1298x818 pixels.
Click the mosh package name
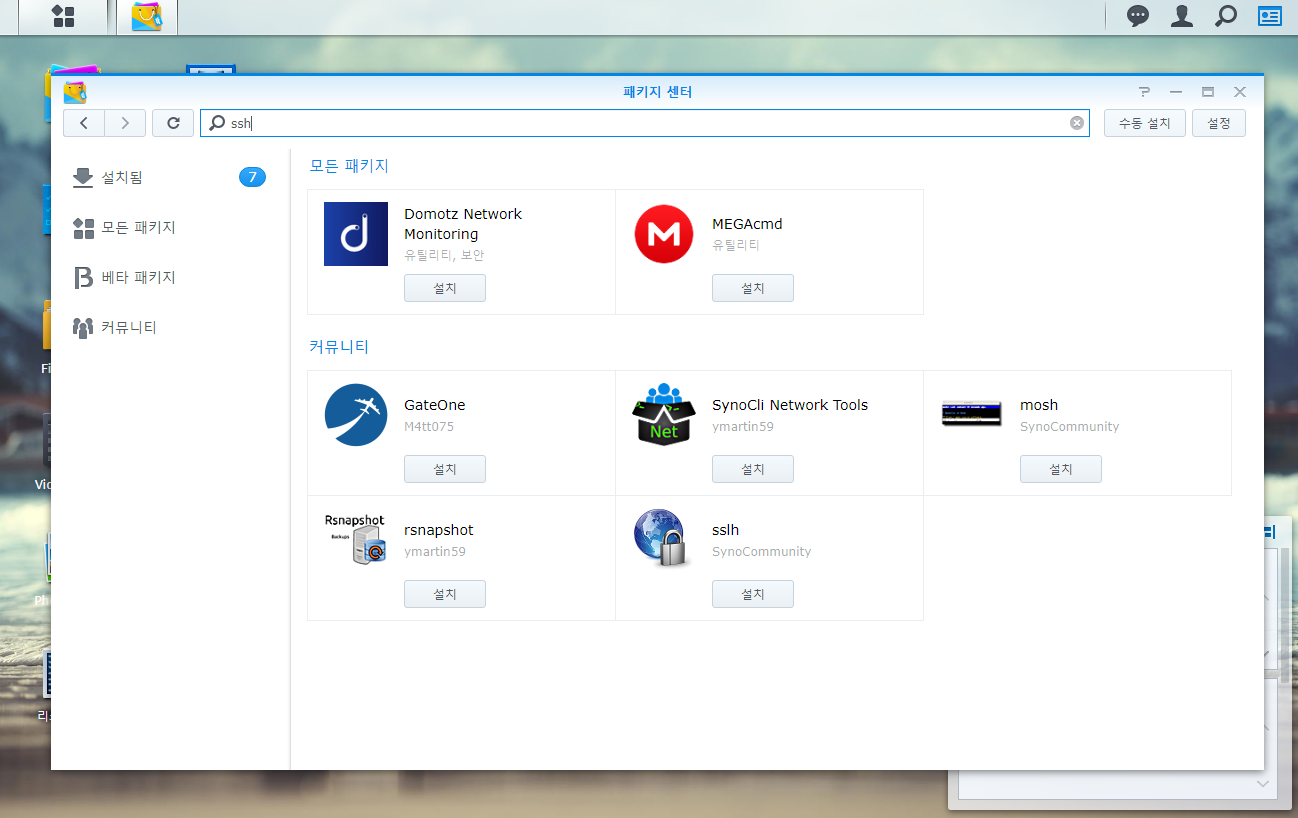coord(1039,405)
